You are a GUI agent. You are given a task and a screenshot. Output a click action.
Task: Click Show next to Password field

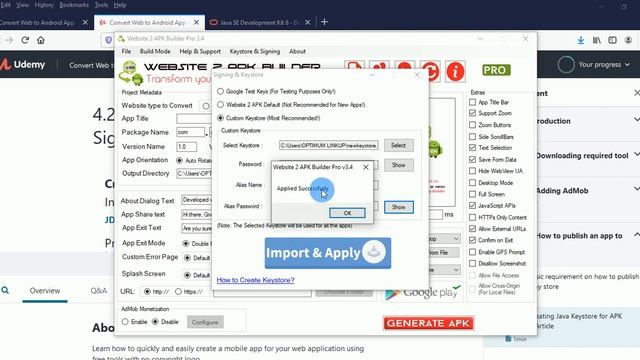(398, 165)
